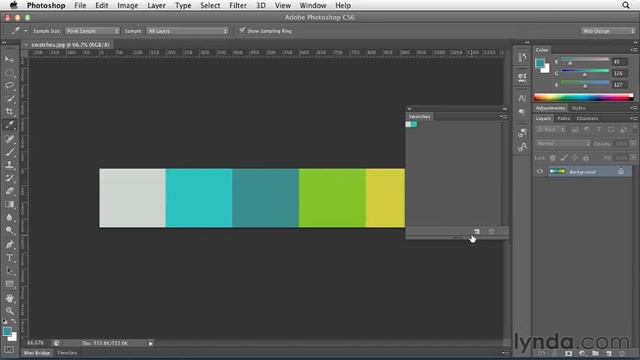Toggle Quick Mask mode button
This screenshot has width=640, height=360.
tap(9, 350)
